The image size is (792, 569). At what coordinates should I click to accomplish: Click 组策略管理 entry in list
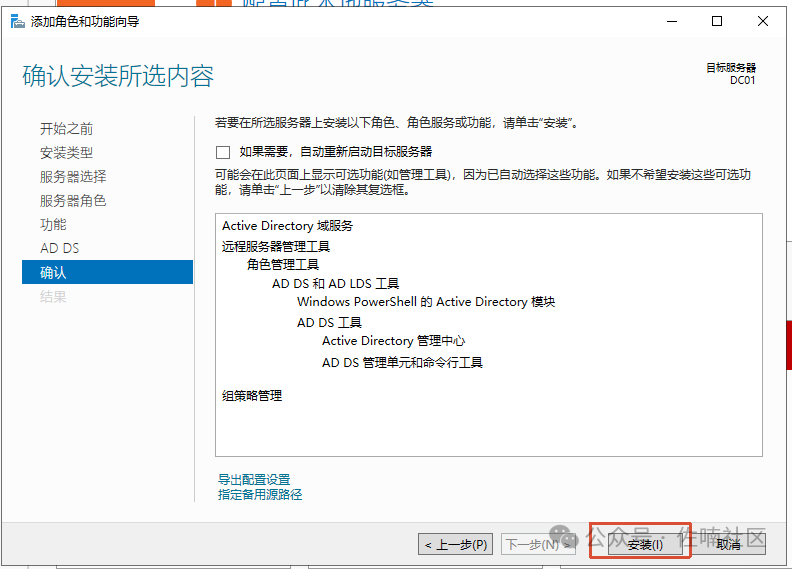pyautogui.click(x=252, y=396)
